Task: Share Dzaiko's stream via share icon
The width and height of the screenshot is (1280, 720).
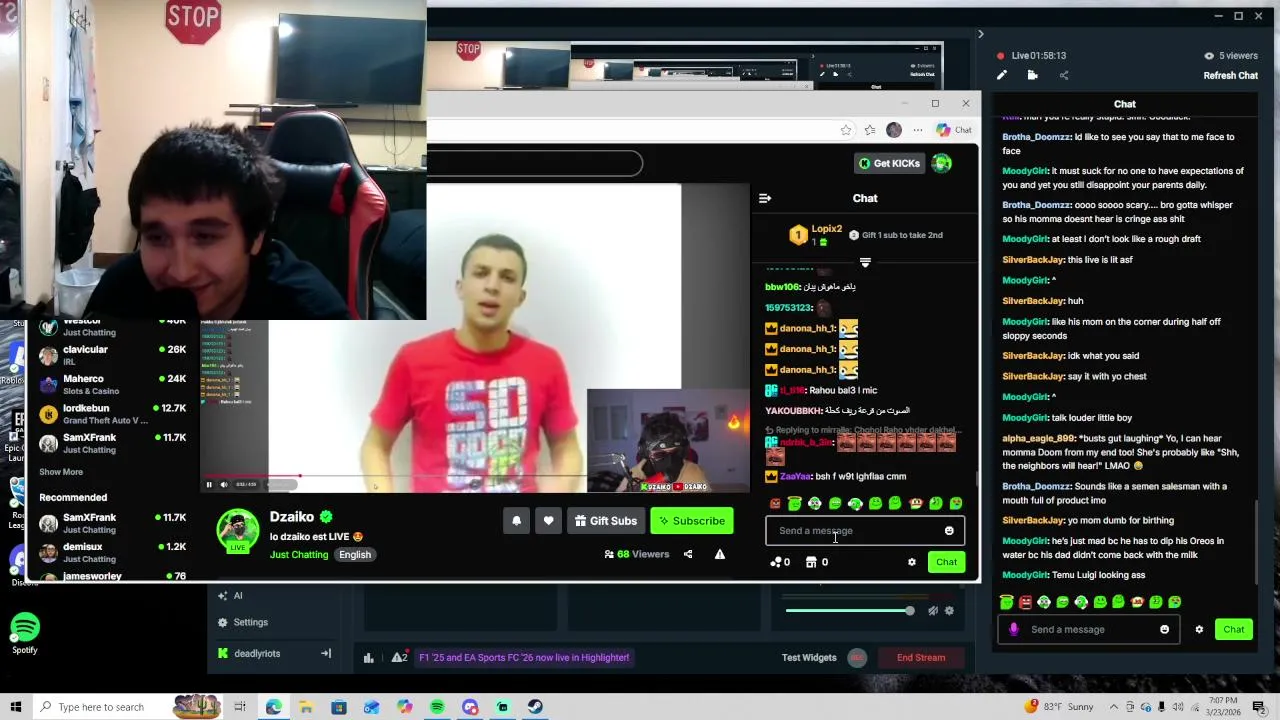Action: (x=688, y=554)
